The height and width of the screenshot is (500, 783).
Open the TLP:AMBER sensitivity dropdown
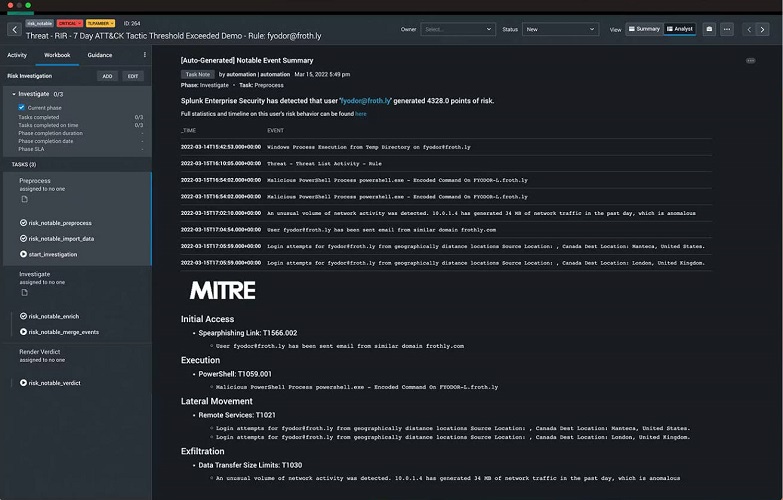pos(100,23)
